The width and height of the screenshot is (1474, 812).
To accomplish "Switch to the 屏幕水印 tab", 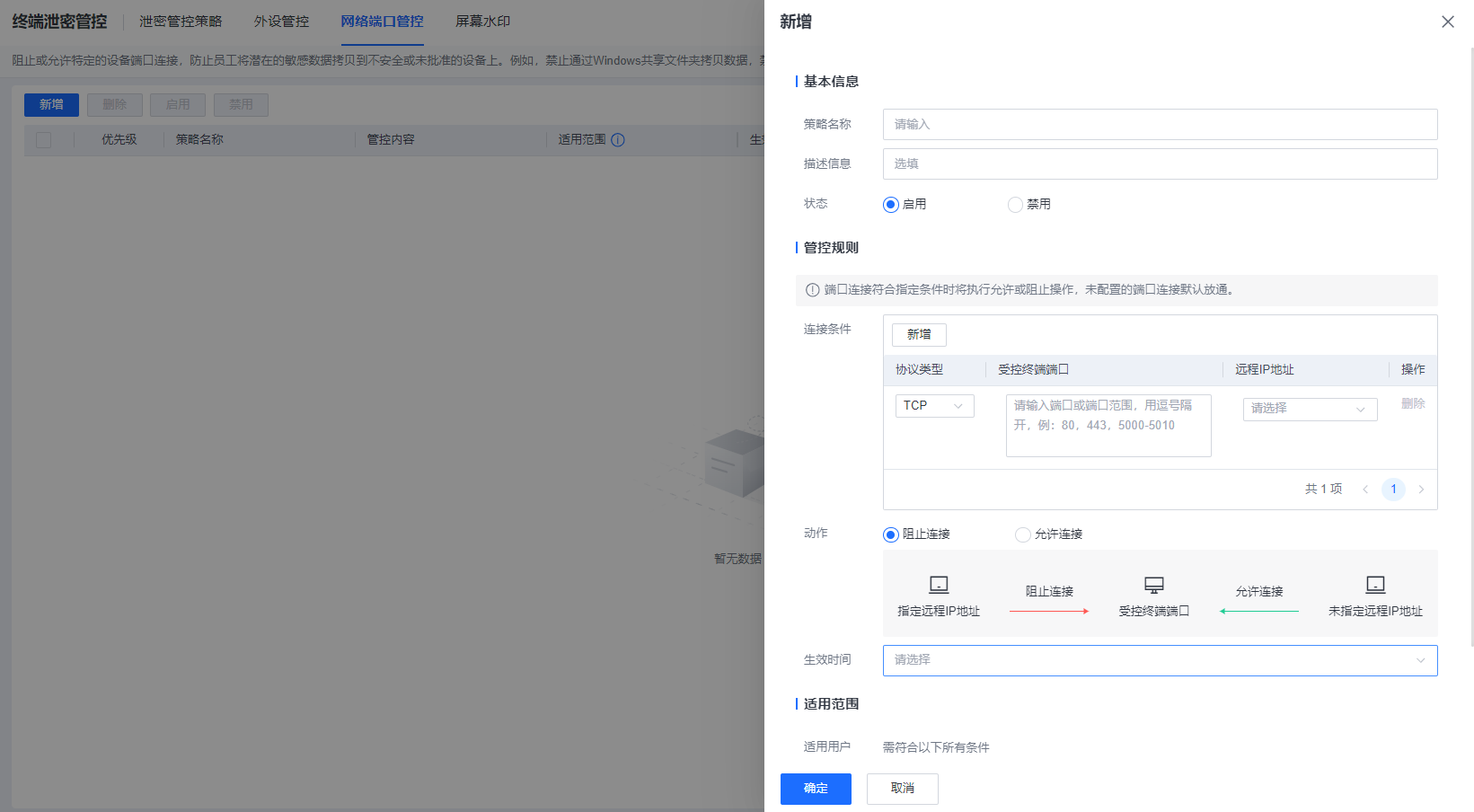I will (x=482, y=22).
